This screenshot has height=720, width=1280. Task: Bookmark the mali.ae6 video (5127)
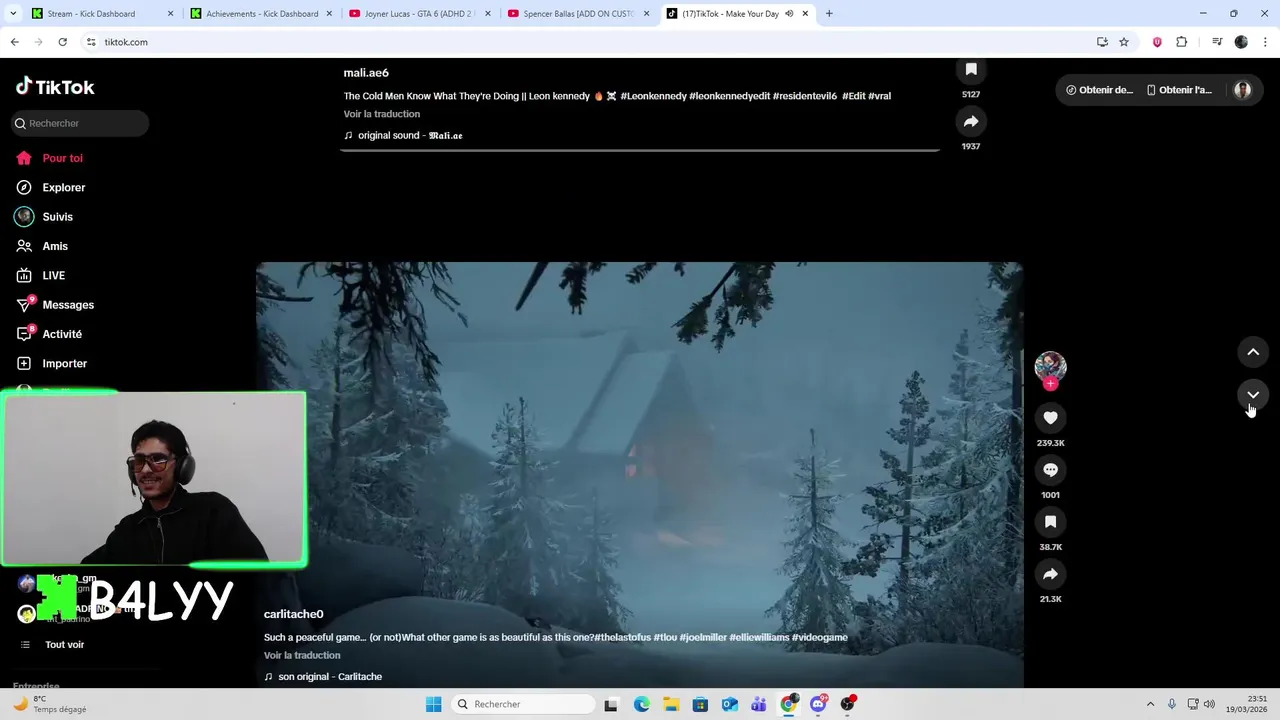pyautogui.click(x=970, y=70)
